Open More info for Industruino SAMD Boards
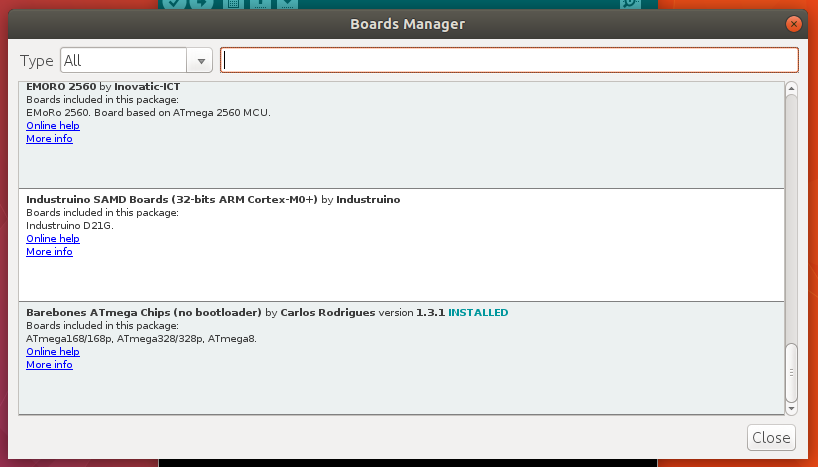 49,252
